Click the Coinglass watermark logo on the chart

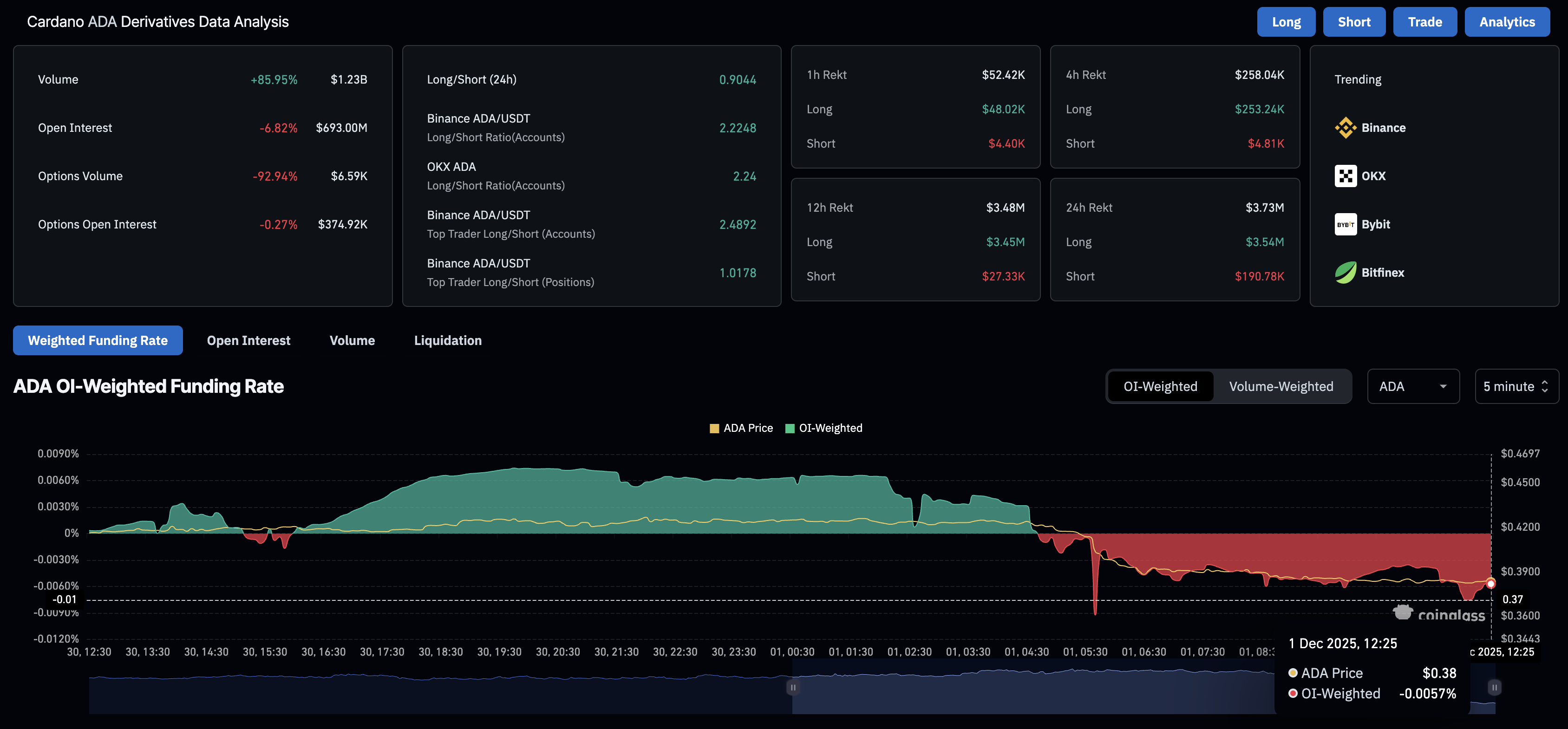pyautogui.click(x=1403, y=613)
